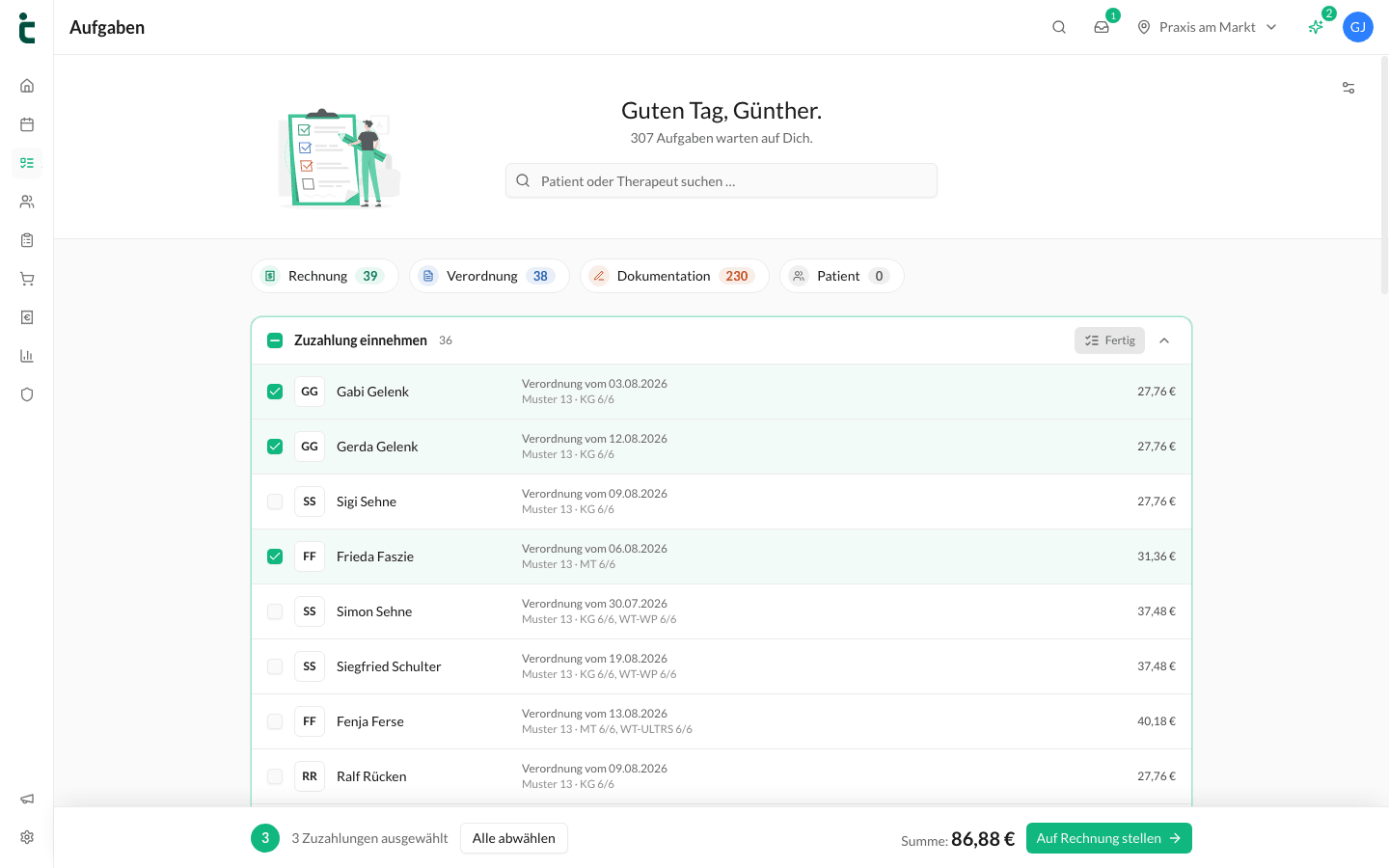Open the patients icon in sidebar
The image size is (1389, 868).
[27, 202]
